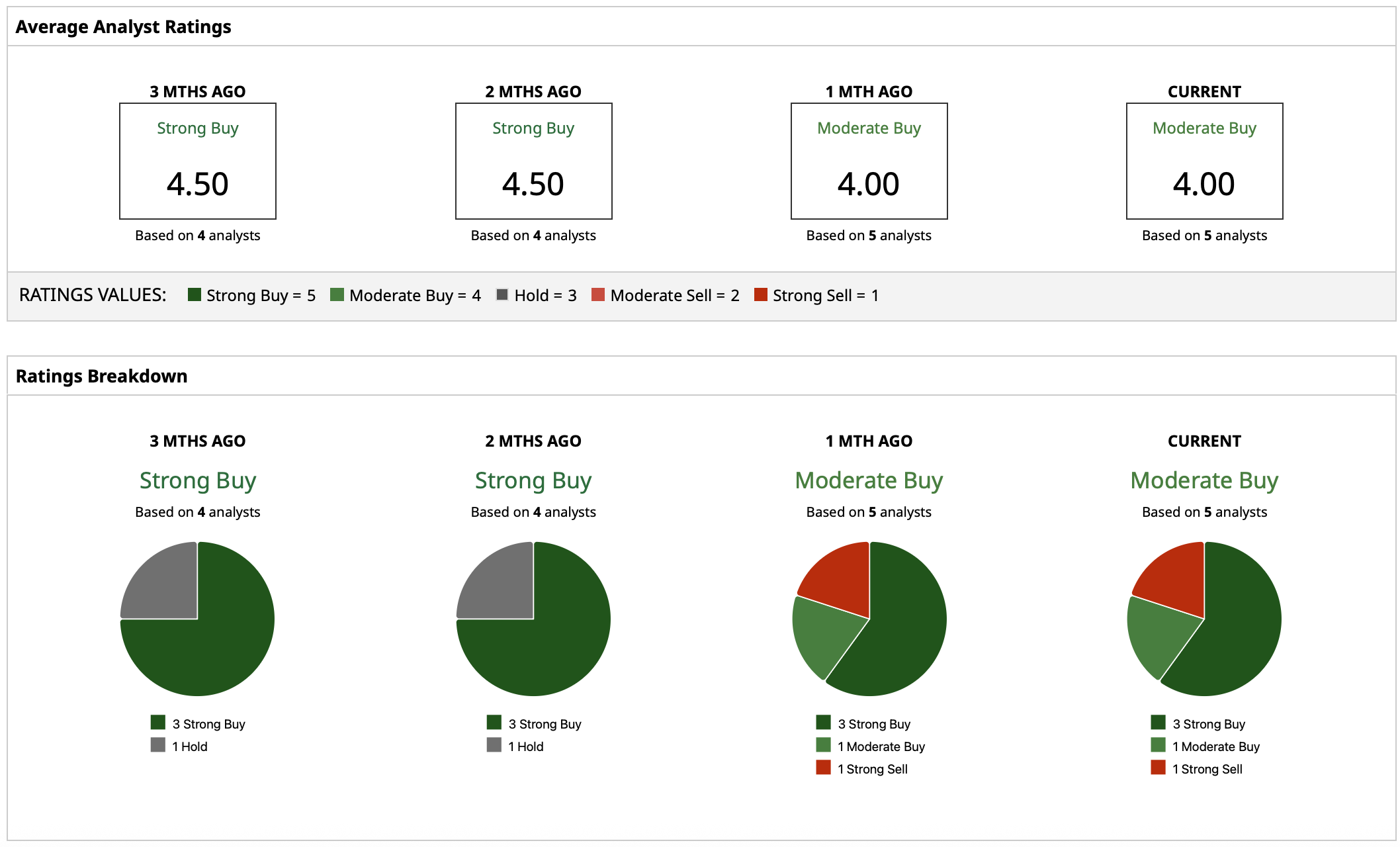
Task: Click the Ratings Breakdown section header
Action: point(101,376)
